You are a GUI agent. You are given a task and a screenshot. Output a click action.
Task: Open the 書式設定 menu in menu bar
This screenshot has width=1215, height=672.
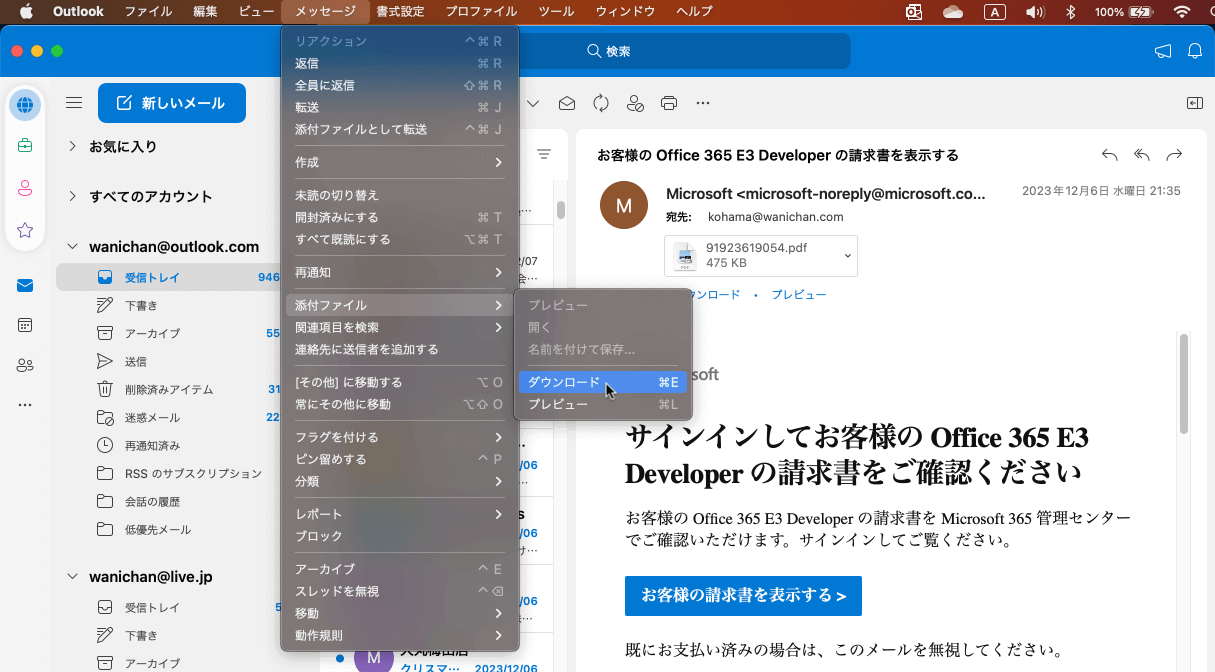pyautogui.click(x=400, y=12)
